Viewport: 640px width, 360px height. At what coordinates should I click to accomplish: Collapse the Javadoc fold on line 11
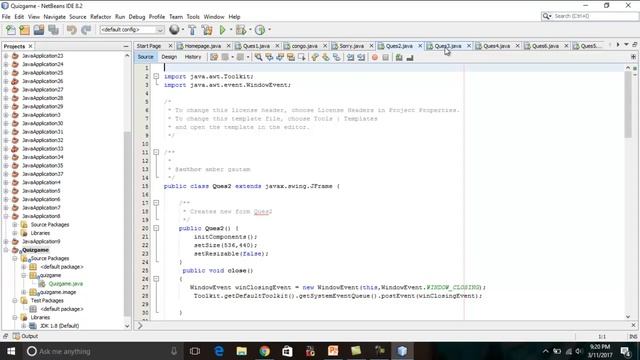point(156,152)
